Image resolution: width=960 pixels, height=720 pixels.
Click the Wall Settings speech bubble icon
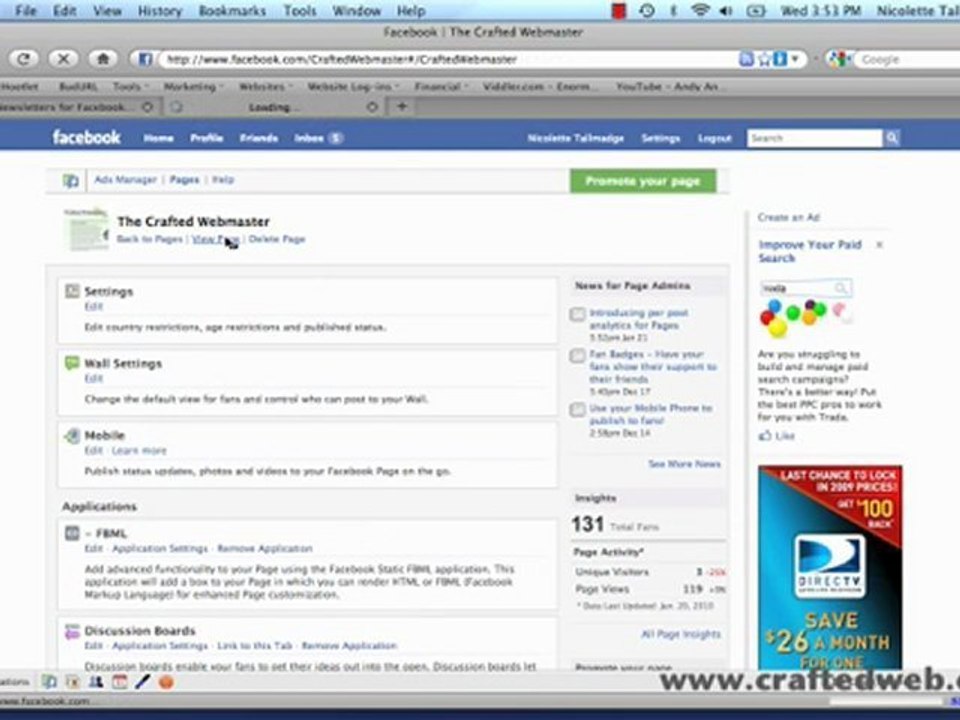point(72,363)
